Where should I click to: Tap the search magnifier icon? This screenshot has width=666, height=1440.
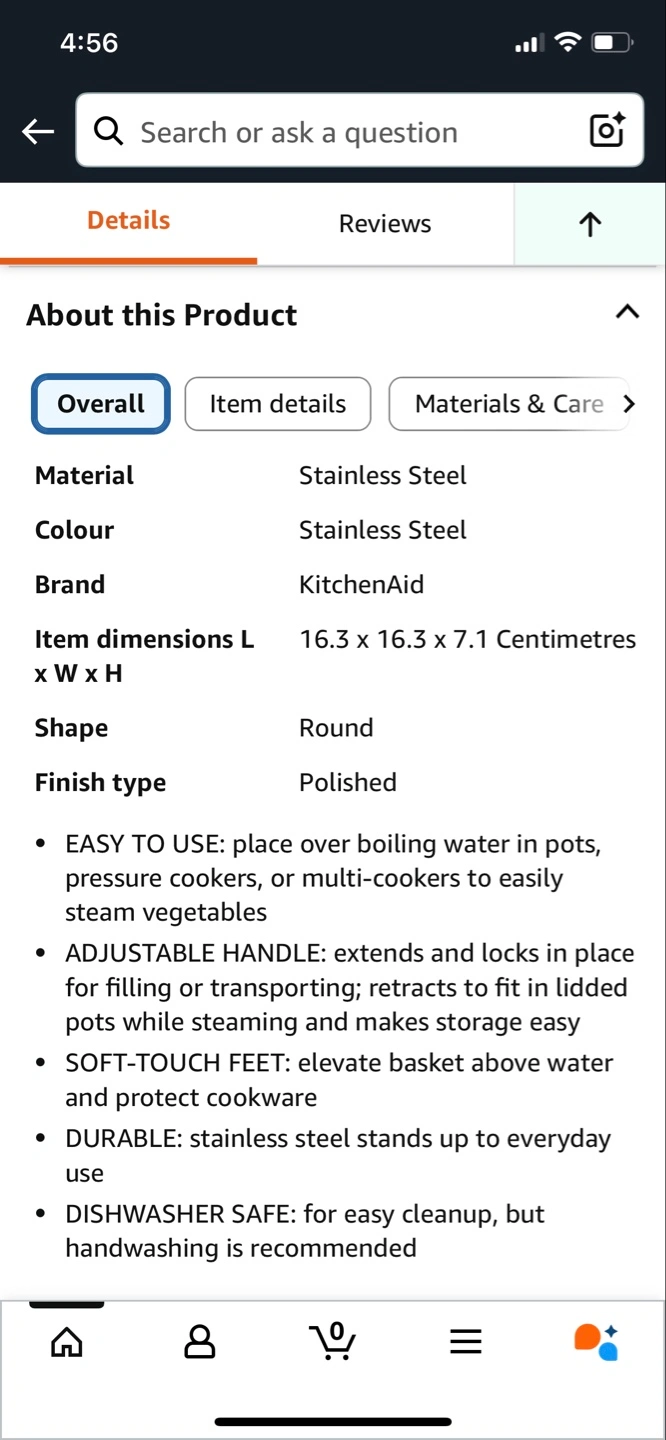pos(108,131)
